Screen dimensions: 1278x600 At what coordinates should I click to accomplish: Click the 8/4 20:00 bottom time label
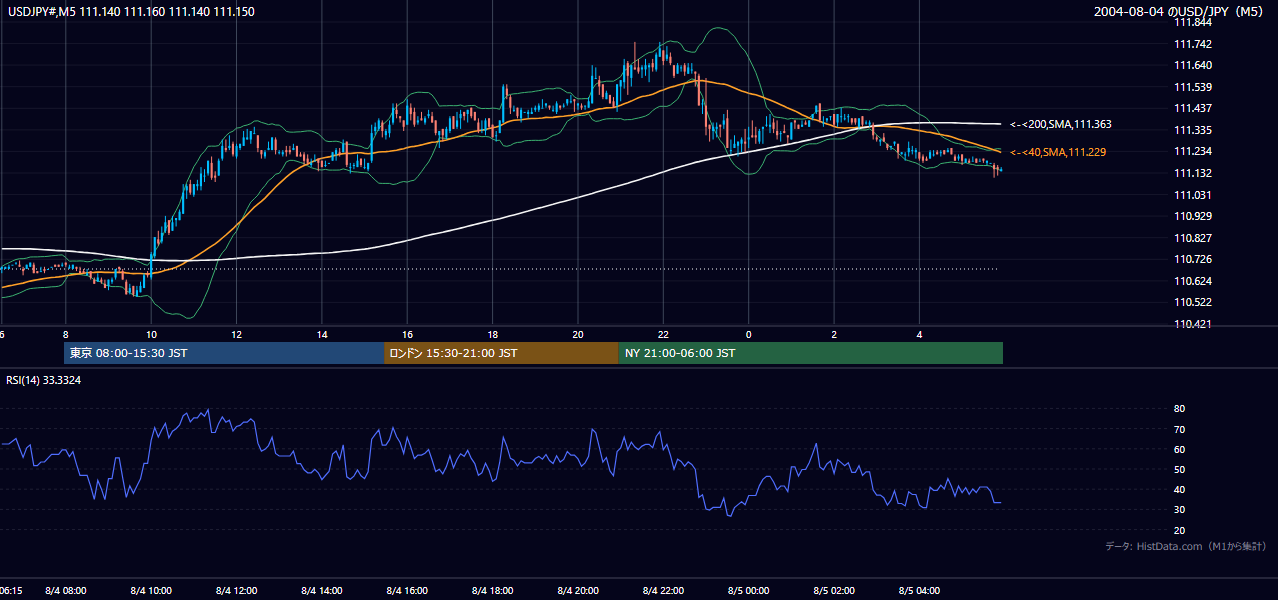pyautogui.click(x=578, y=591)
